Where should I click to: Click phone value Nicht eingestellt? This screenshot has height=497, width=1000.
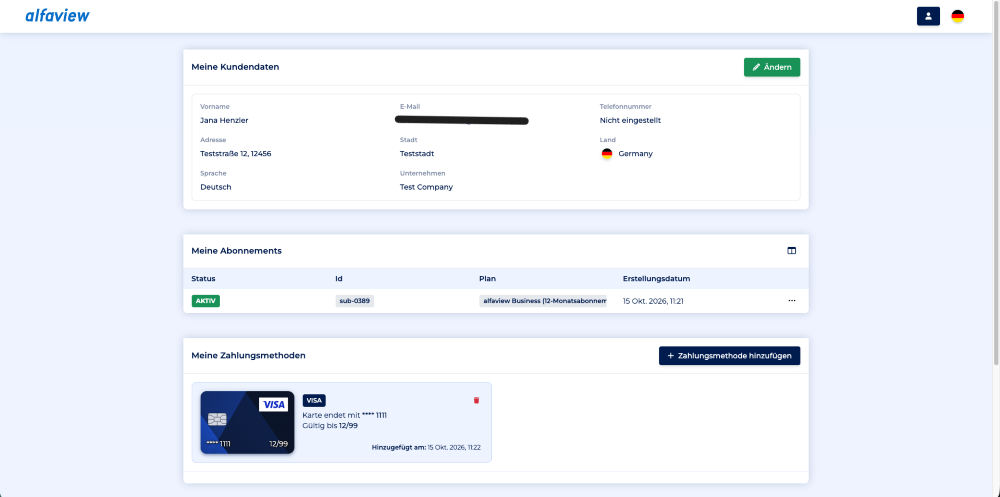coord(630,120)
